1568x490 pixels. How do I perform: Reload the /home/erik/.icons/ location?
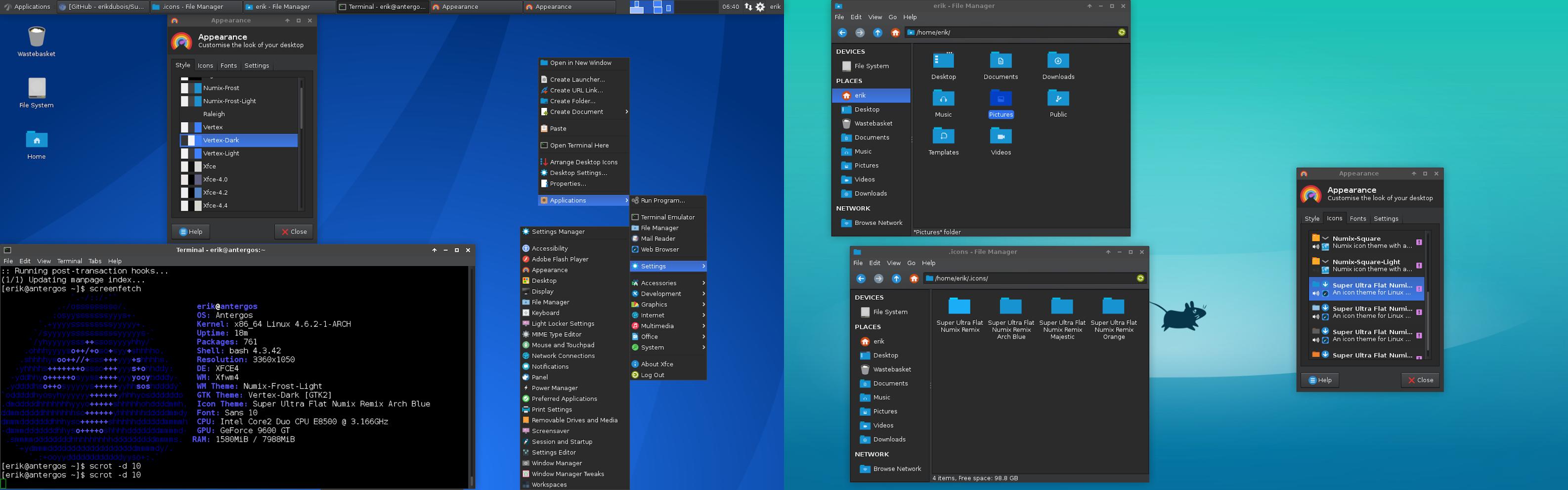[x=1140, y=278]
